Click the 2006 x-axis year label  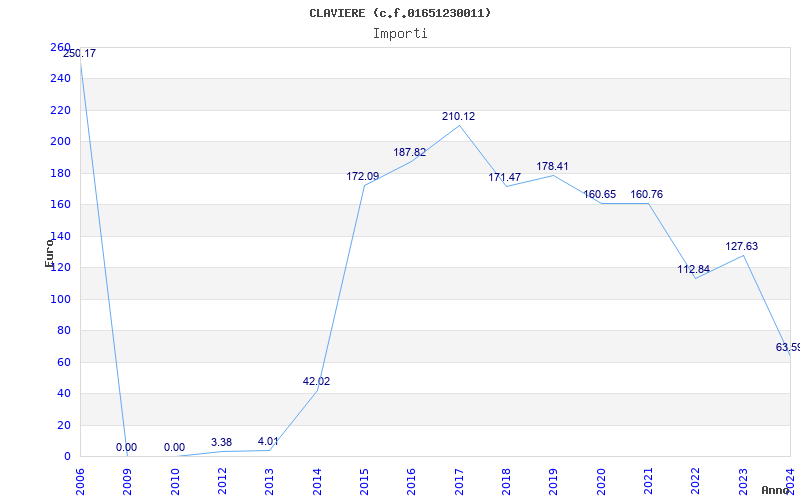(80, 481)
